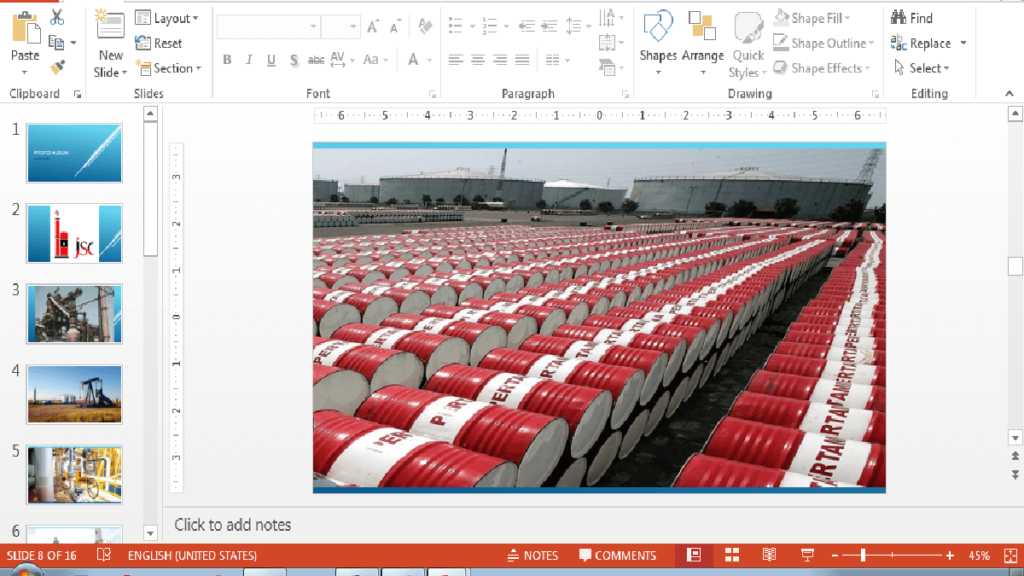Viewport: 1024px width, 576px height.
Task: Open the font name combo box
Action: point(268,27)
